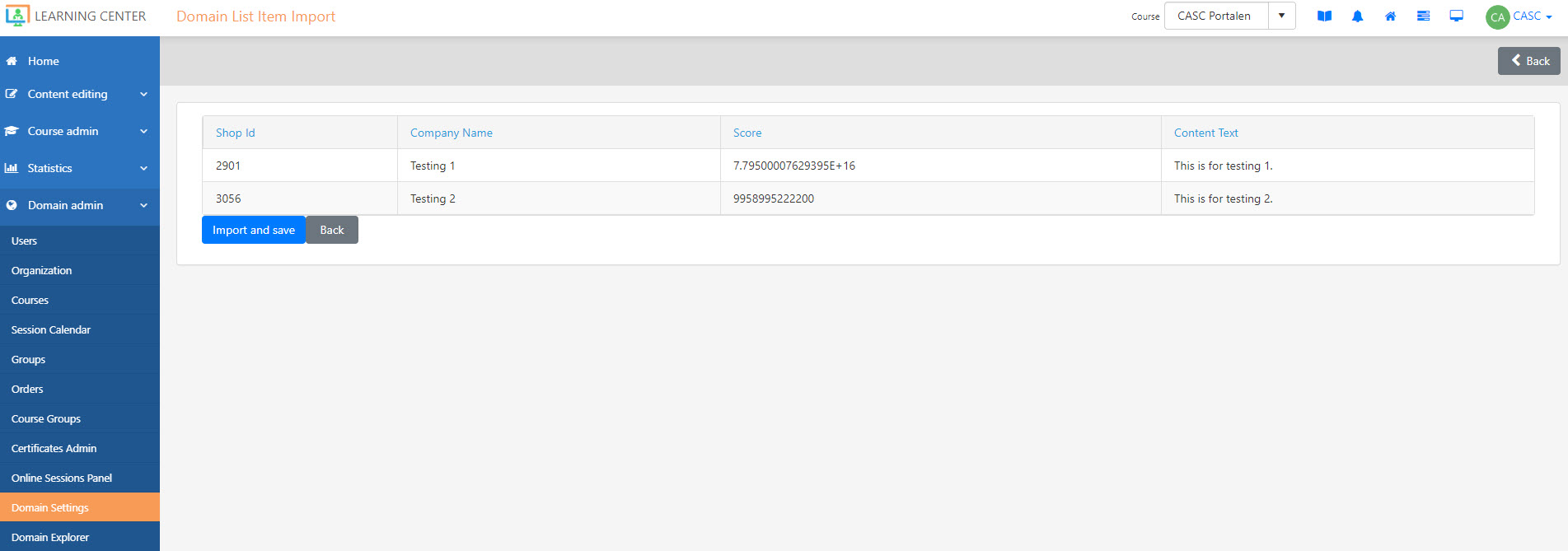
Task: Click the monitor screen icon
Action: (x=1456, y=16)
